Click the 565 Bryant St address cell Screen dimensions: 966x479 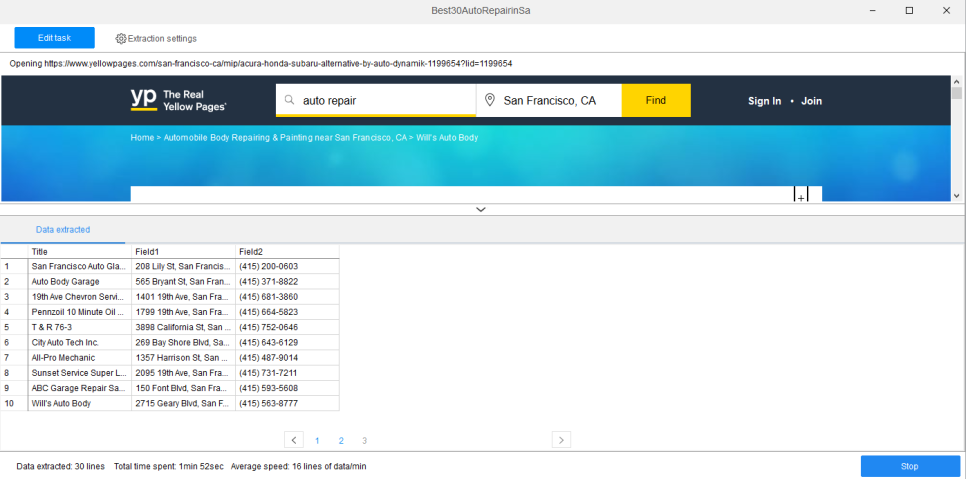(183, 281)
